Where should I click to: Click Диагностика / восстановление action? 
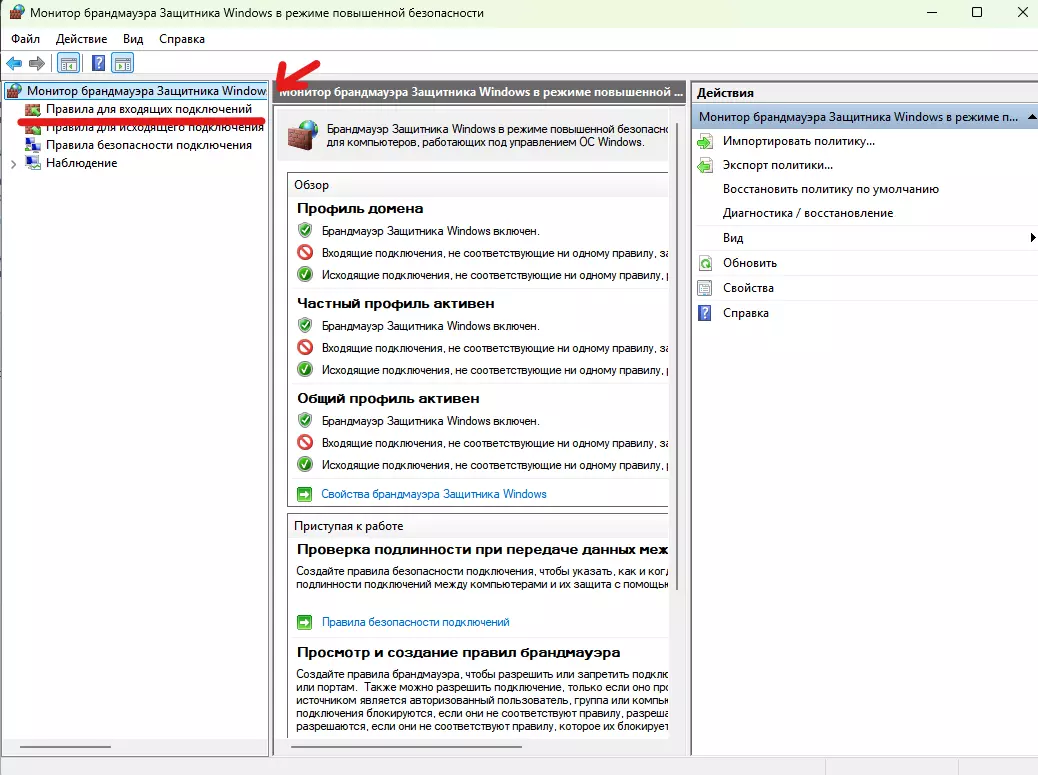pos(808,213)
